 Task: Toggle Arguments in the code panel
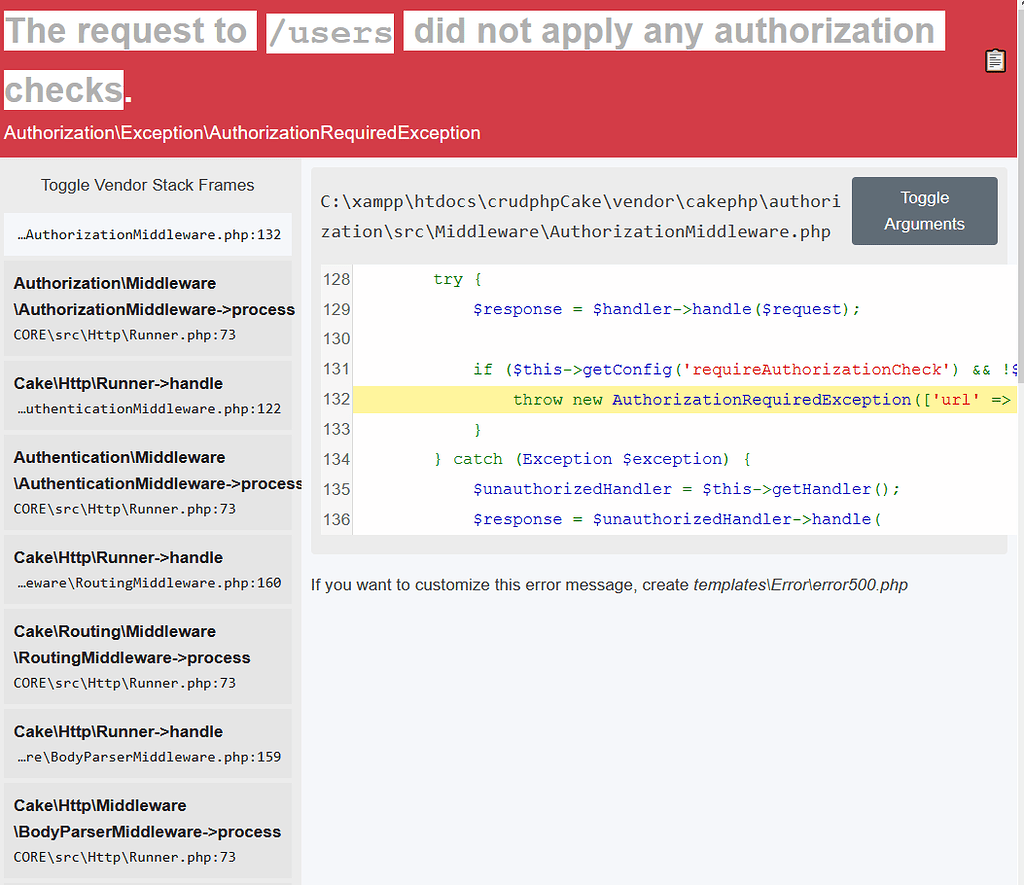tap(923, 211)
